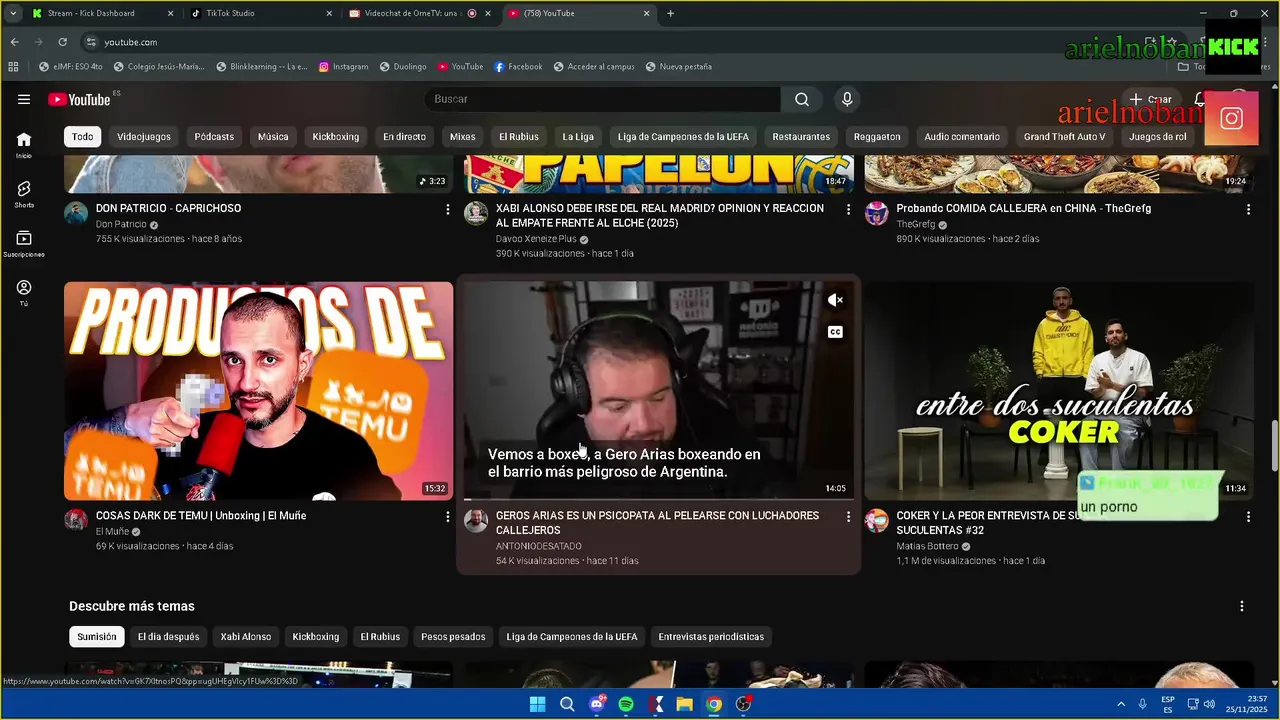This screenshot has width=1280, height=720.
Task: Select the La Liga filter chip
Action: (578, 137)
